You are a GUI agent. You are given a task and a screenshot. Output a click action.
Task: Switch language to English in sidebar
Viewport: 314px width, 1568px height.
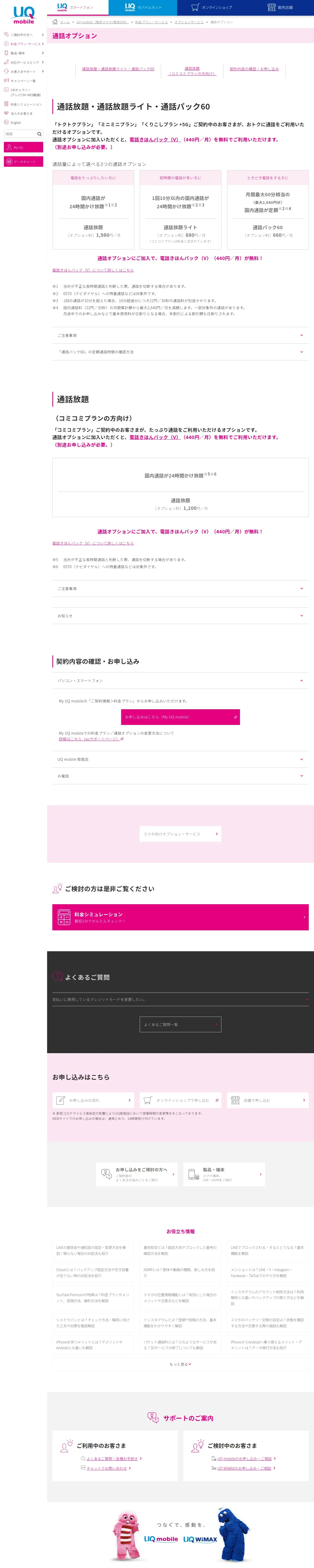(13, 122)
